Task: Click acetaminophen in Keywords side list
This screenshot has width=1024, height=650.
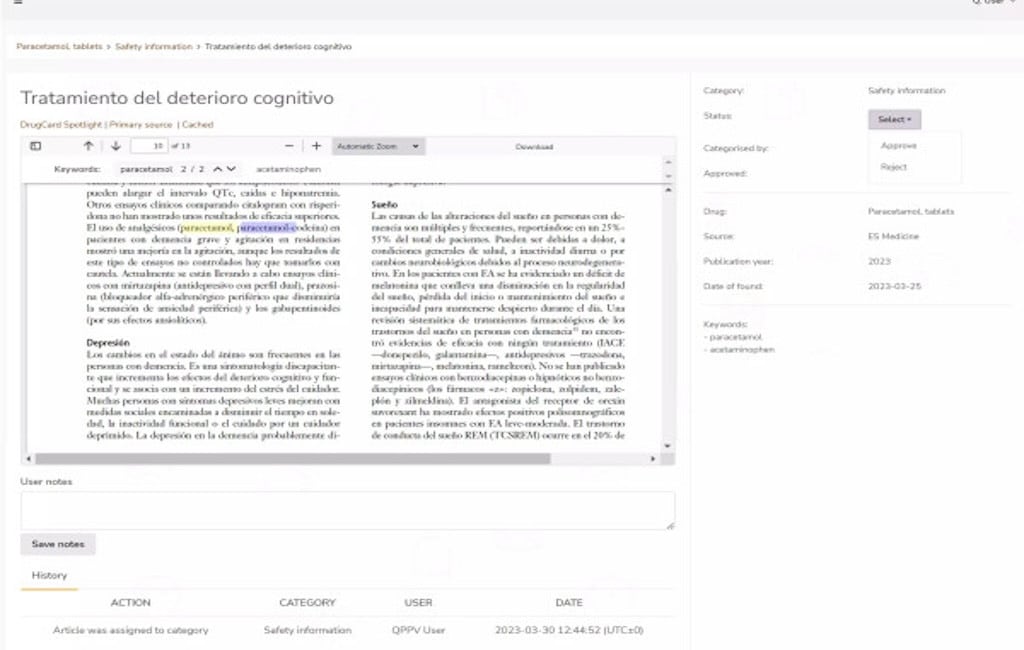Action: 742,349
